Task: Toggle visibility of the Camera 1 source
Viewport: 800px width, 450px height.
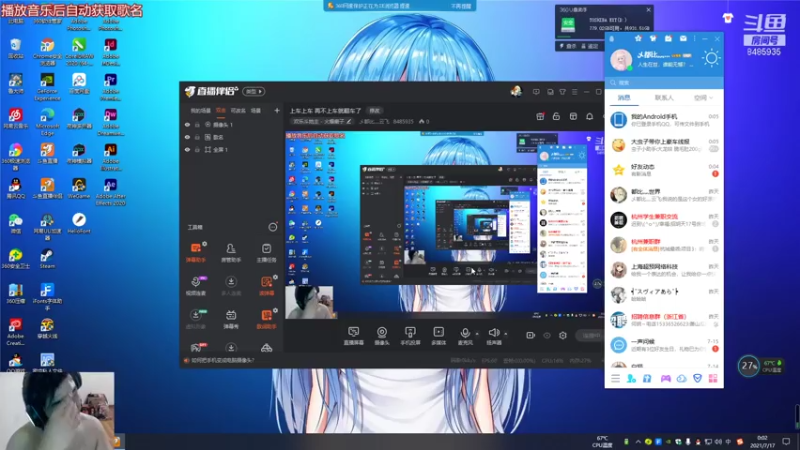Action: [x=187, y=124]
